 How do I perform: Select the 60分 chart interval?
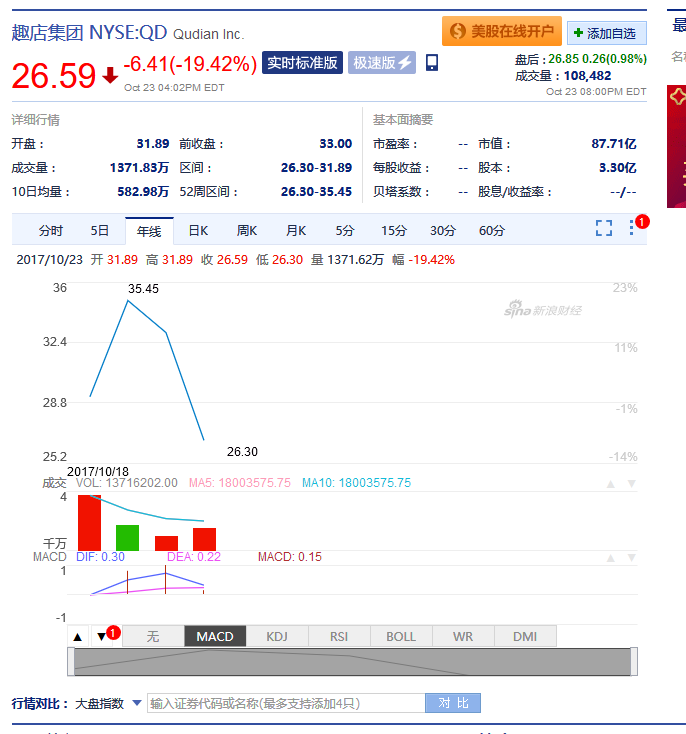click(x=492, y=230)
